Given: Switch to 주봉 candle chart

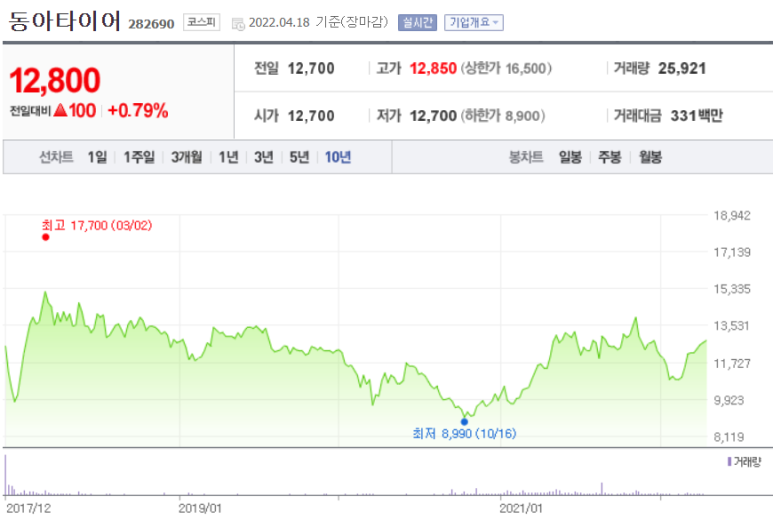Looking at the screenshot, I should click(610, 157).
